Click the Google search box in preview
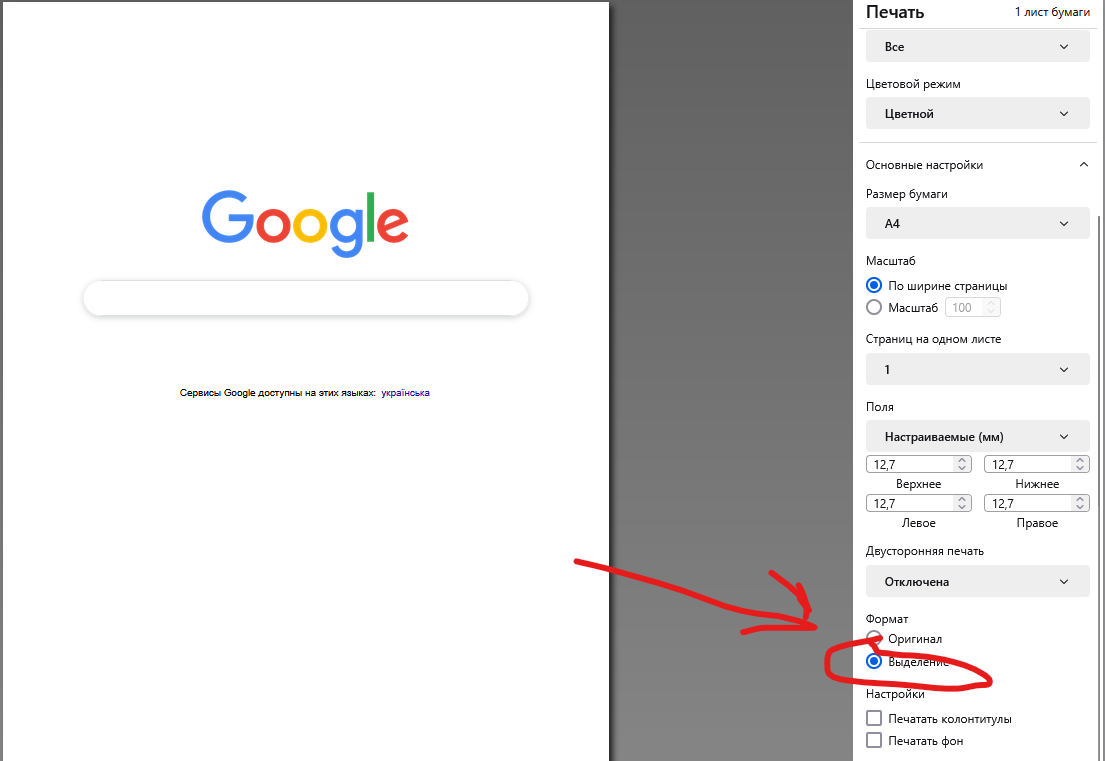 click(x=305, y=299)
